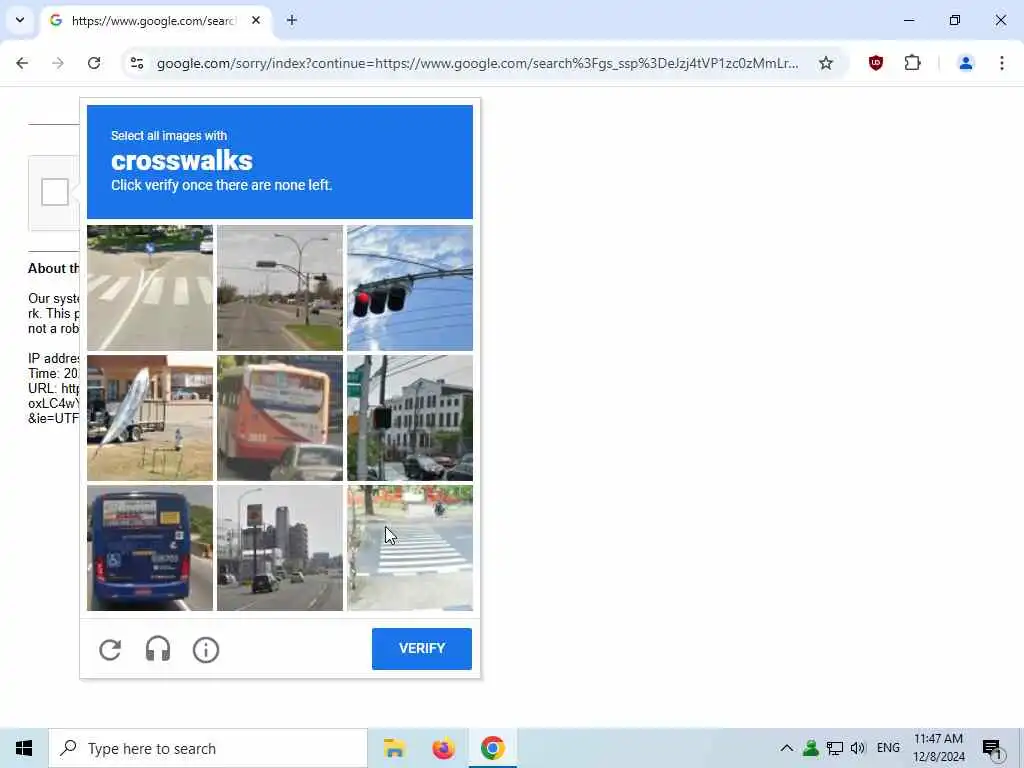Open Chrome three-dot menu
The width and height of the screenshot is (1024, 768).
1002,63
